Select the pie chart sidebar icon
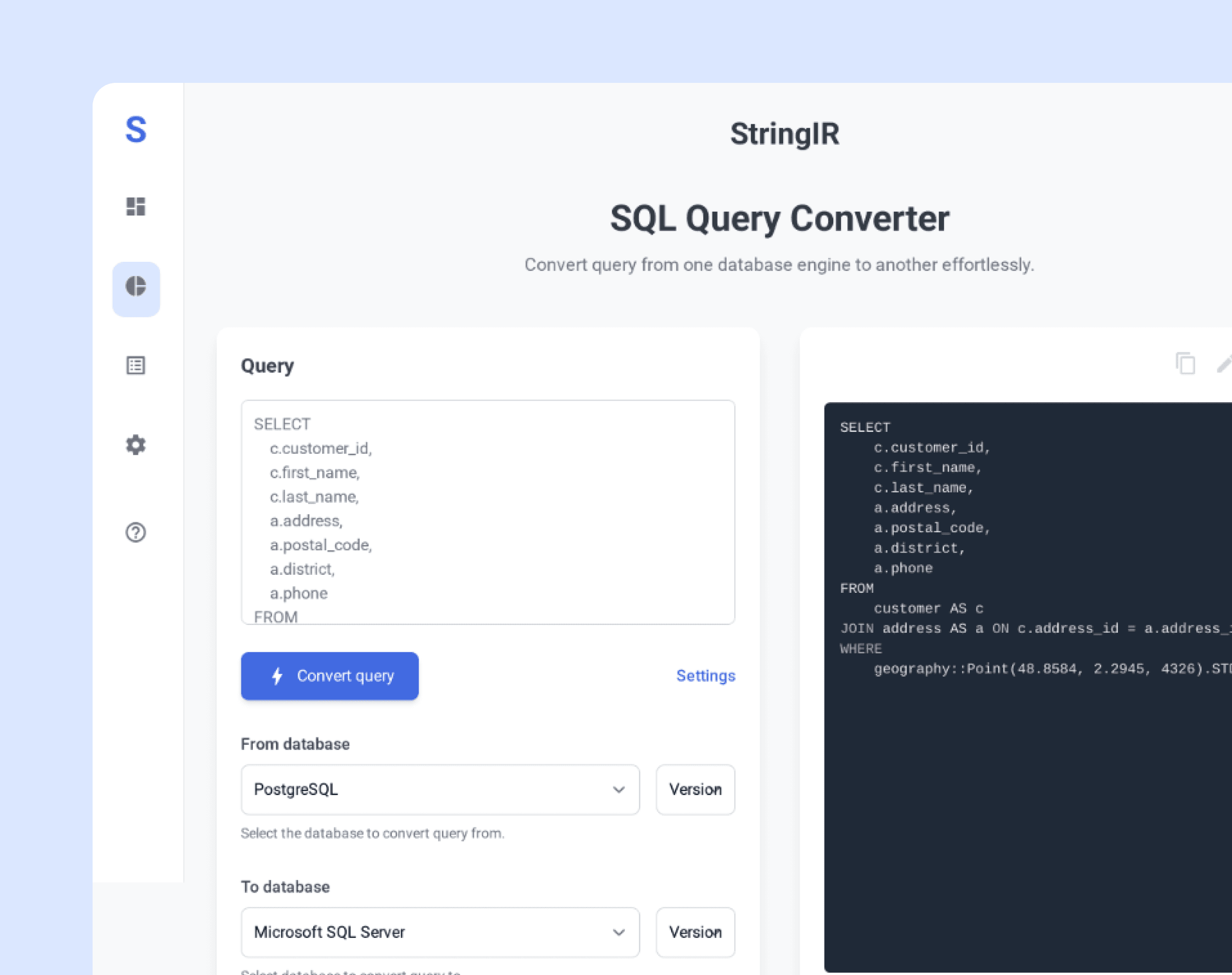This screenshot has width=1232, height=975. coord(136,287)
